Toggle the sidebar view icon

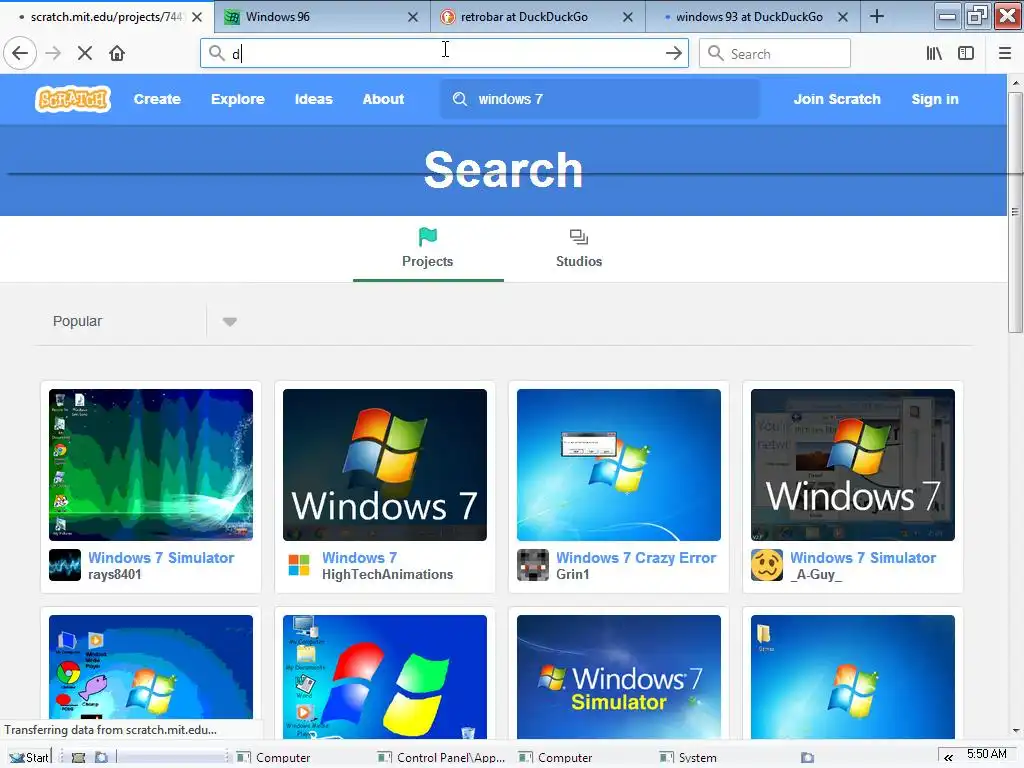(966, 54)
